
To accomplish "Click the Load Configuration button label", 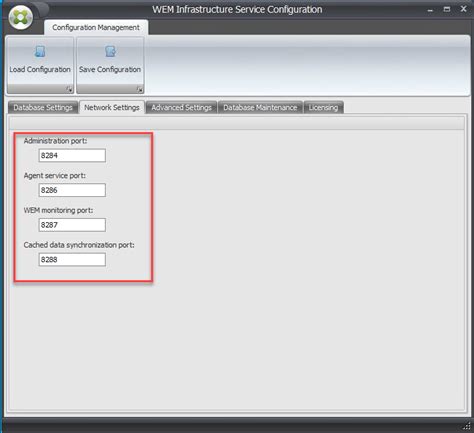I will pyautogui.click(x=40, y=69).
